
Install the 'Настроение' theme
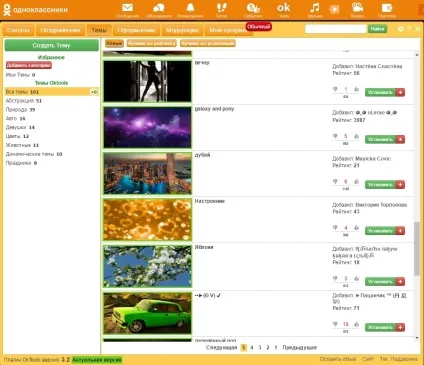380,231
